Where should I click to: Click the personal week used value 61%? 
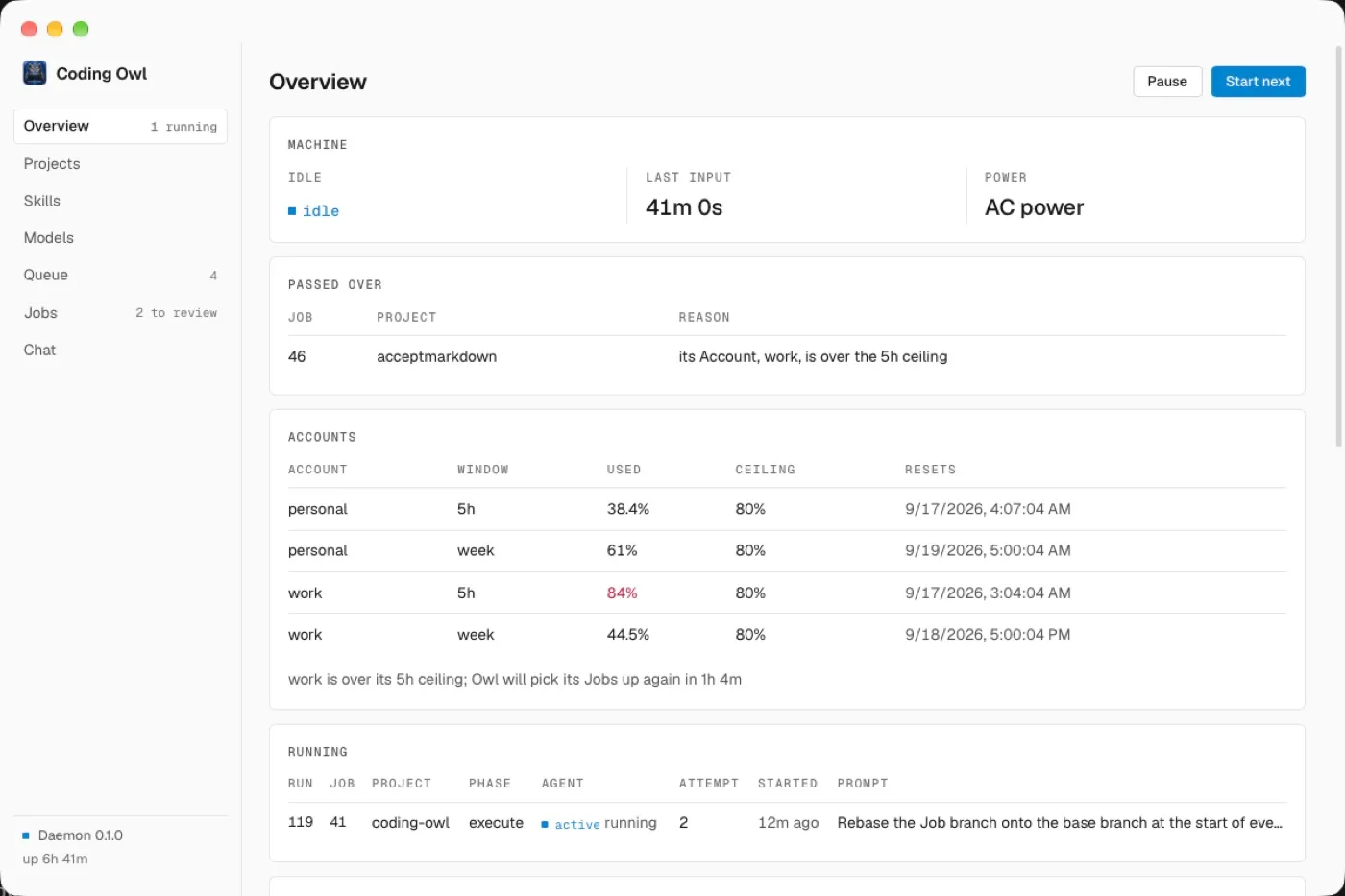pos(622,550)
